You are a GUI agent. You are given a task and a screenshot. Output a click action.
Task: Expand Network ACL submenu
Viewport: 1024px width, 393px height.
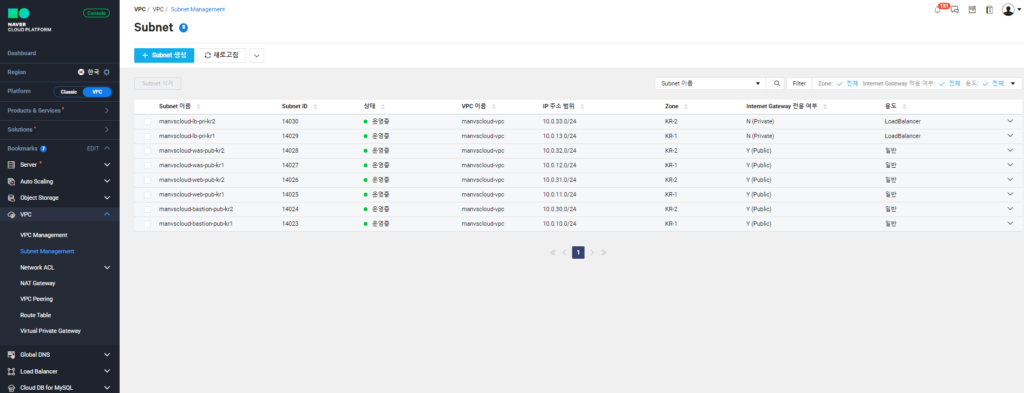(107, 268)
